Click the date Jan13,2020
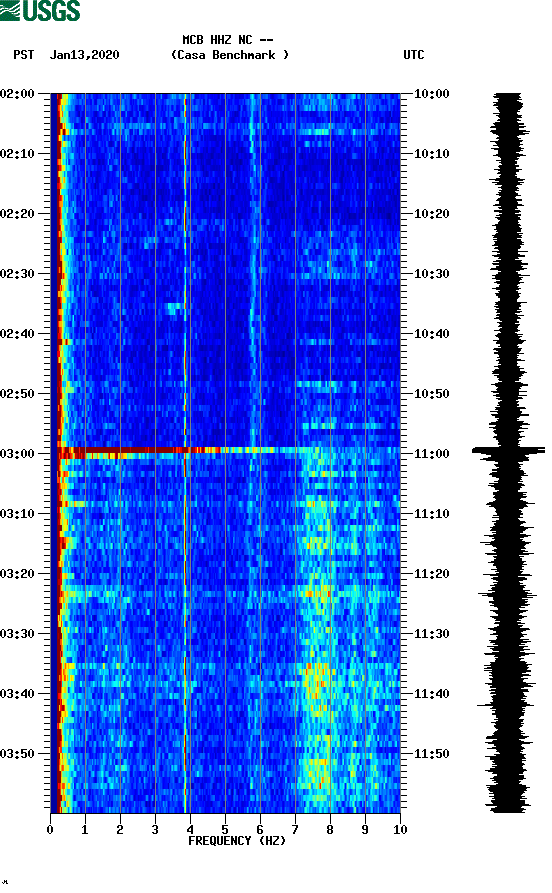The height and width of the screenshot is (893, 552). pyautogui.click(x=84, y=55)
